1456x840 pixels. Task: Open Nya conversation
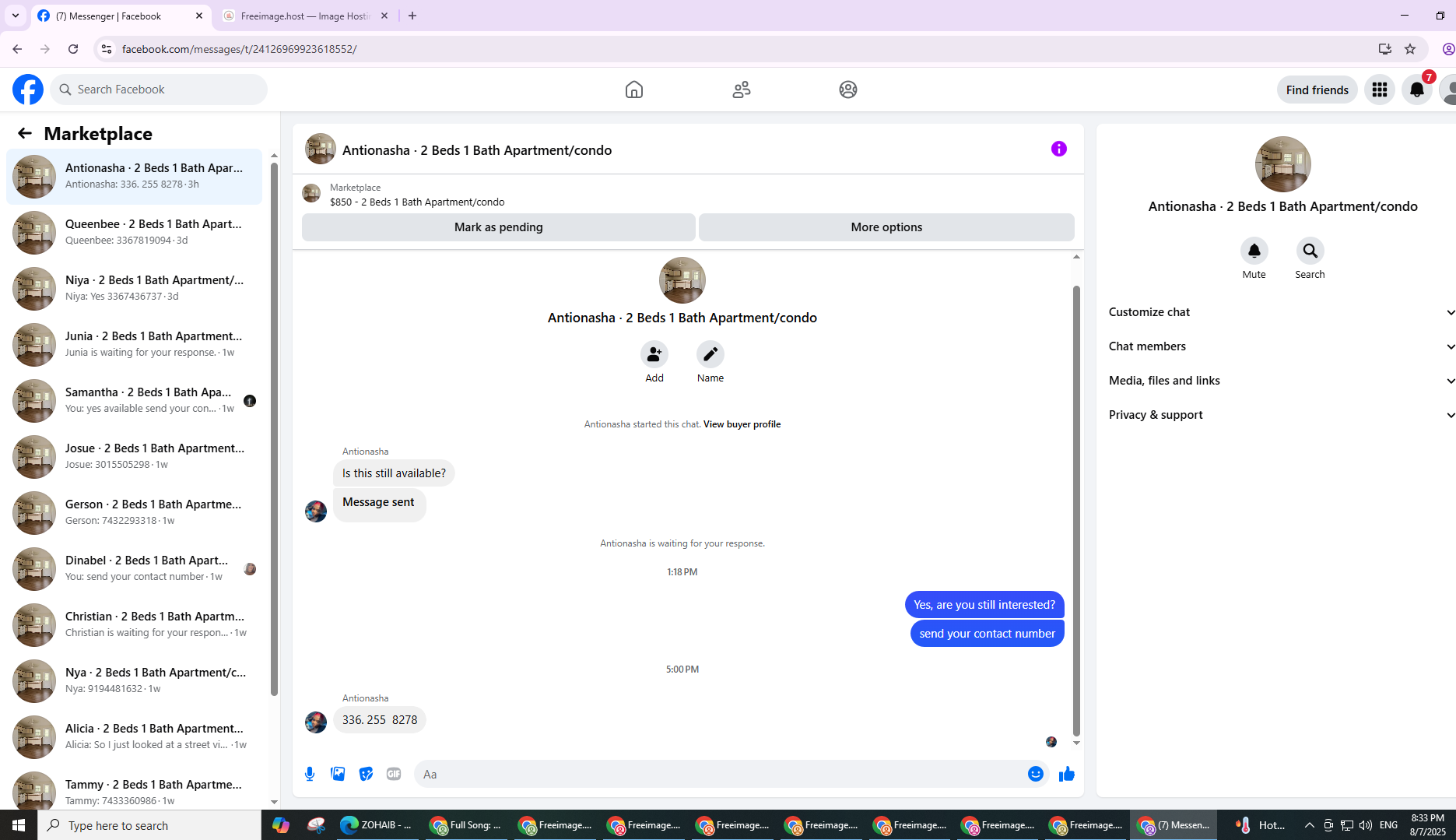pyautogui.click(x=134, y=681)
